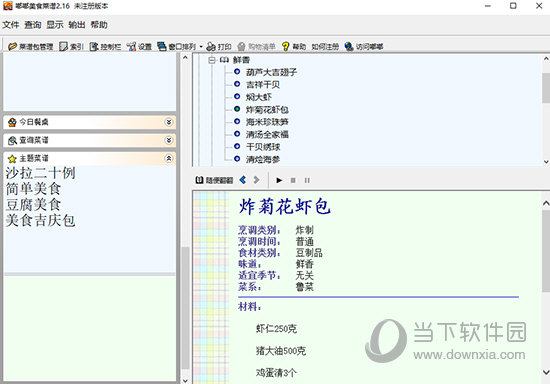Image resolution: width=550 pixels, height=384 pixels.
Task: Select 清汤全家福 in the recipe tree
Action: (267, 134)
